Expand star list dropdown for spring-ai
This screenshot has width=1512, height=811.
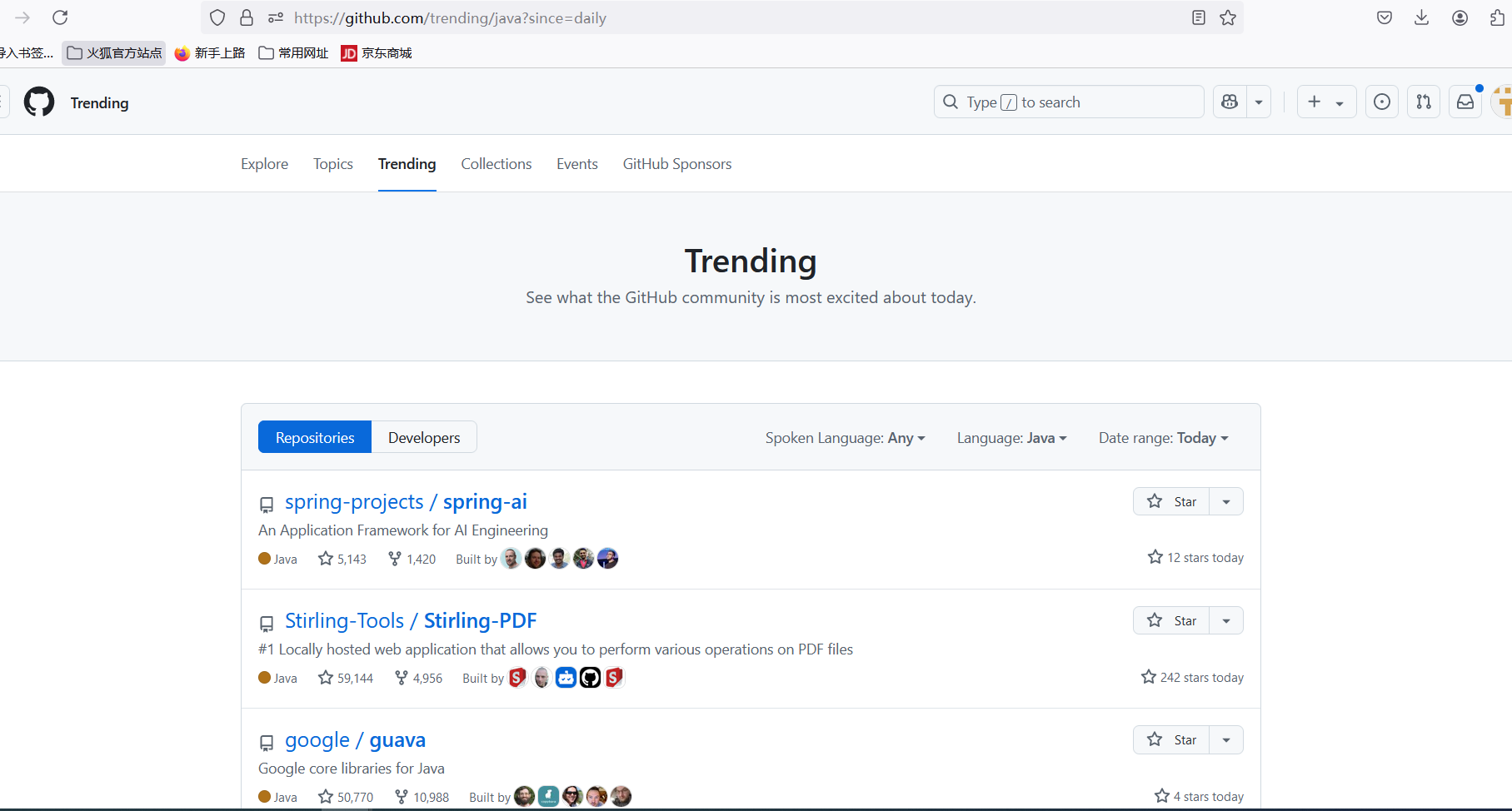pos(1226,501)
